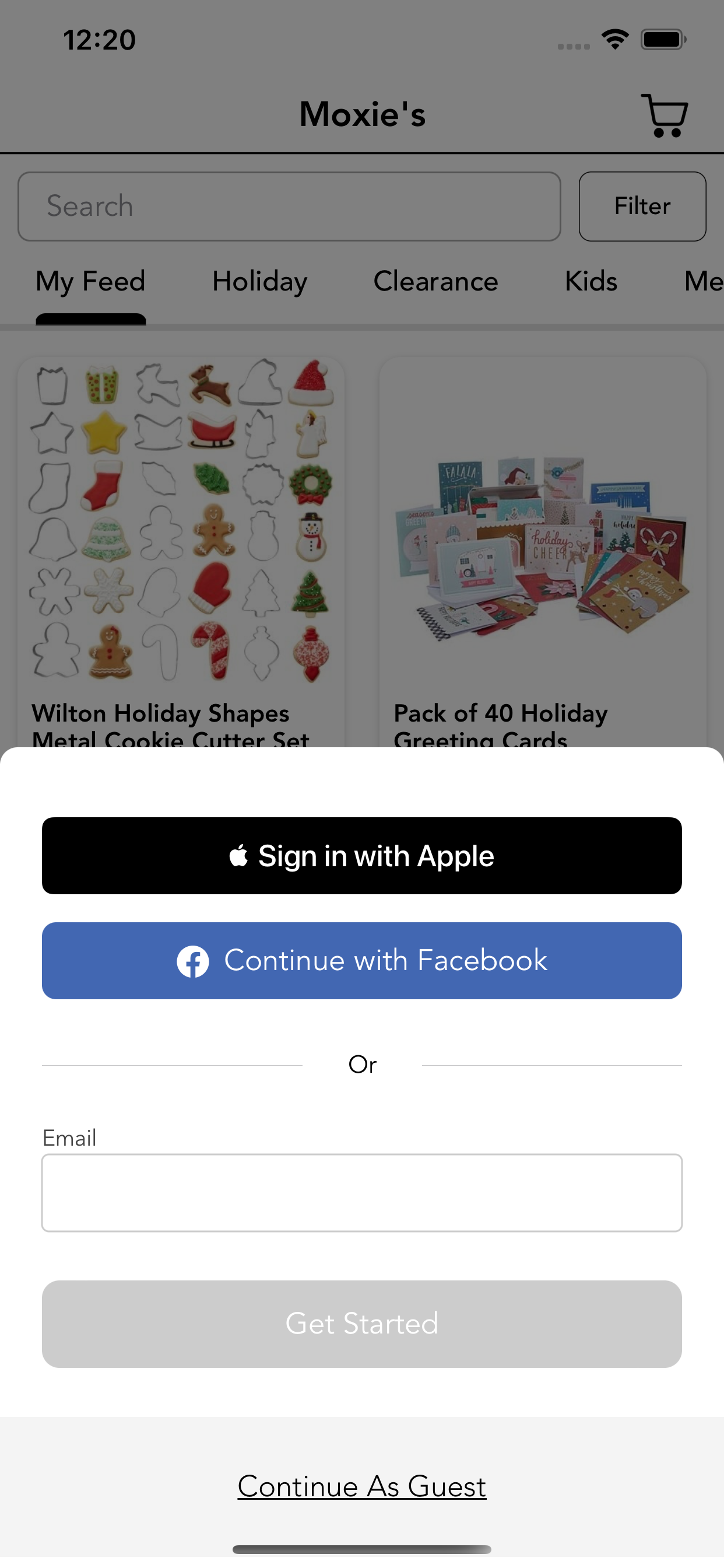The width and height of the screenshot is (724, 1568).
Task: Open the Filter options
Action: click(x=642, y=206)
